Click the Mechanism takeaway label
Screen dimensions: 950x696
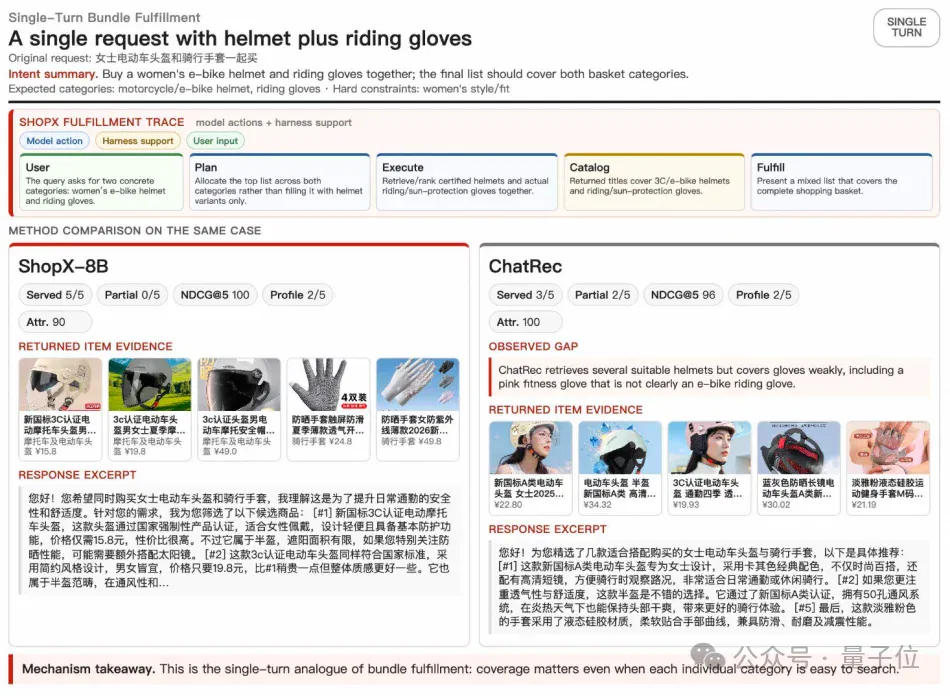click(x=88, y=669)
